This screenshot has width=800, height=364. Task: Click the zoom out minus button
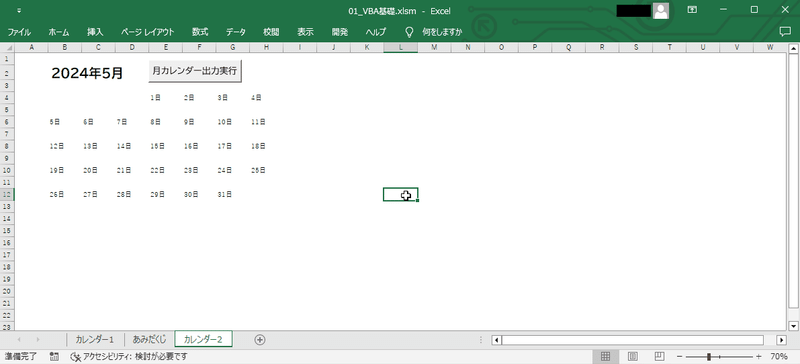click(x=679, y=356)
